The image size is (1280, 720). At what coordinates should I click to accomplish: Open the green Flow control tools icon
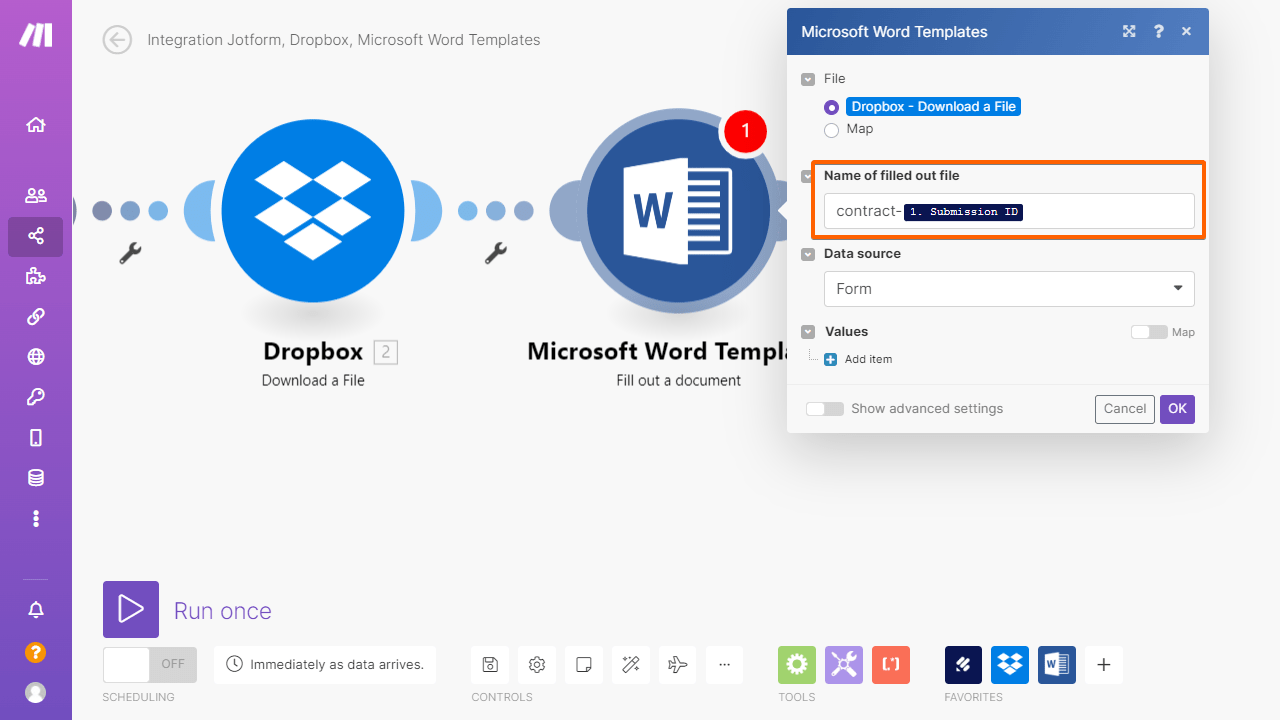pos(797,664)
